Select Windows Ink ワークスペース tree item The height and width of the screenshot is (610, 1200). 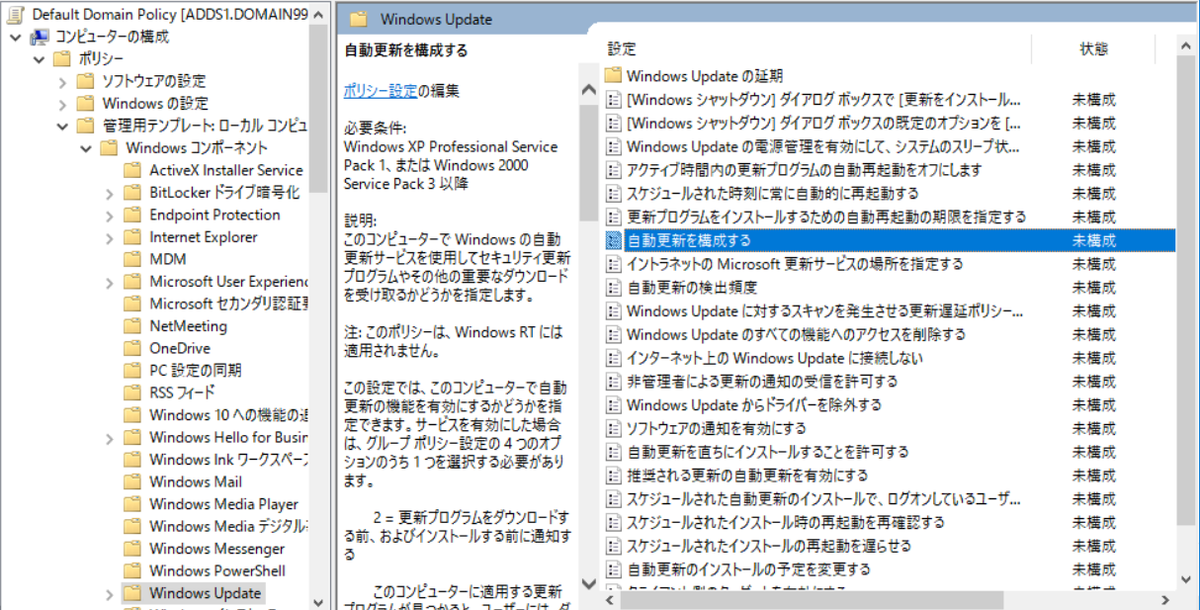(x=228, y=459)
